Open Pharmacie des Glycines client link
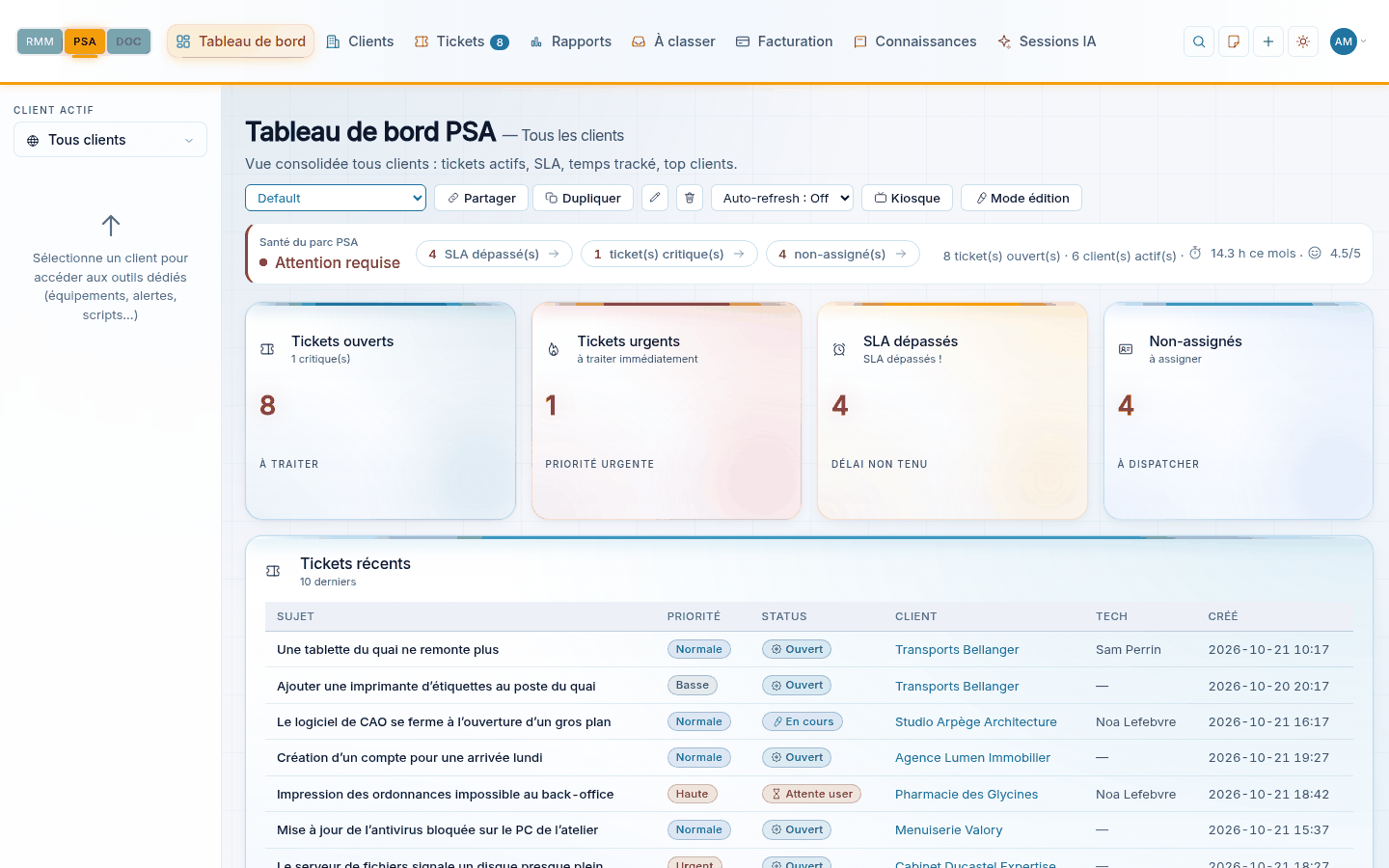Viewport: 1389px width, 868px height. point(967,795)
